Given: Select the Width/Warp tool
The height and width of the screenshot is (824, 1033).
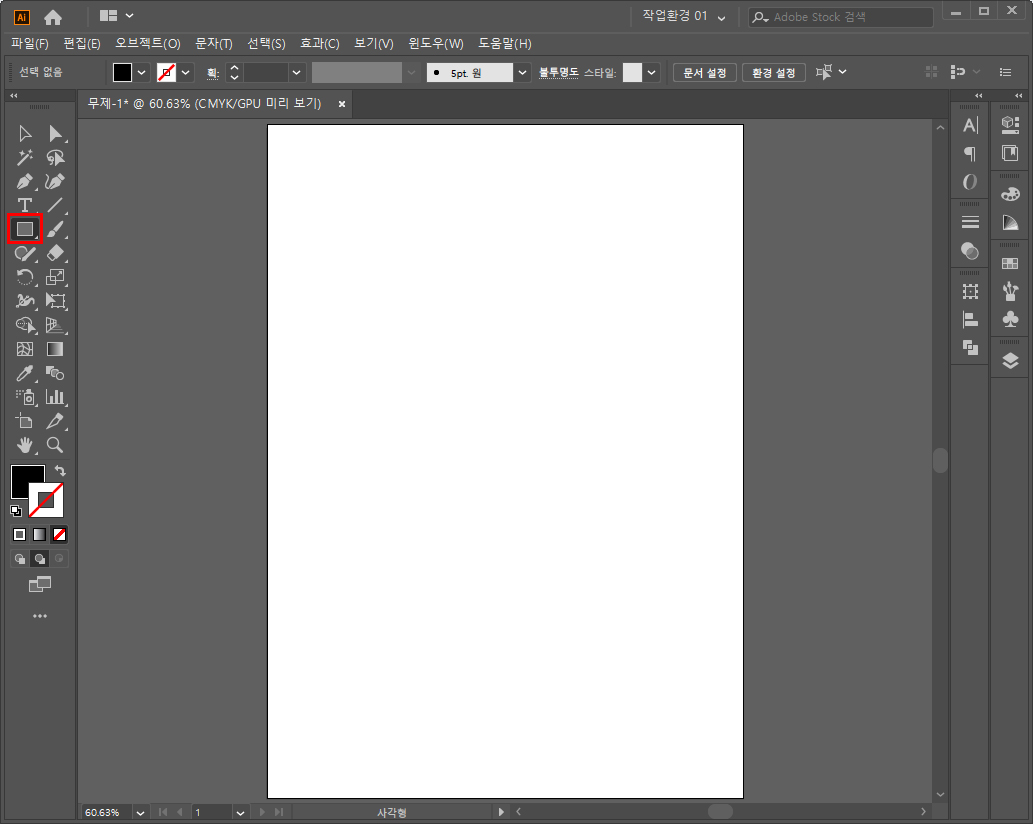Looking at the screenshot, I should pyautogui.click(x=25, y=301).
